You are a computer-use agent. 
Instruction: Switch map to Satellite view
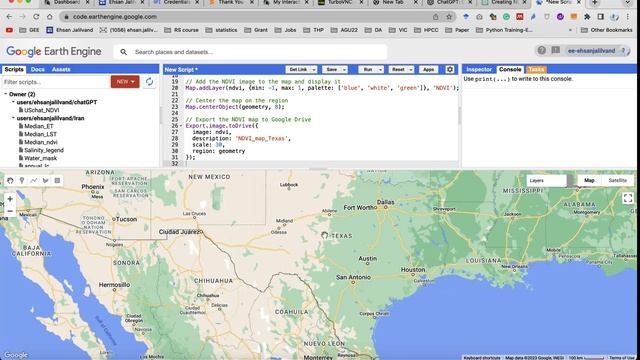tap(617, 180)
